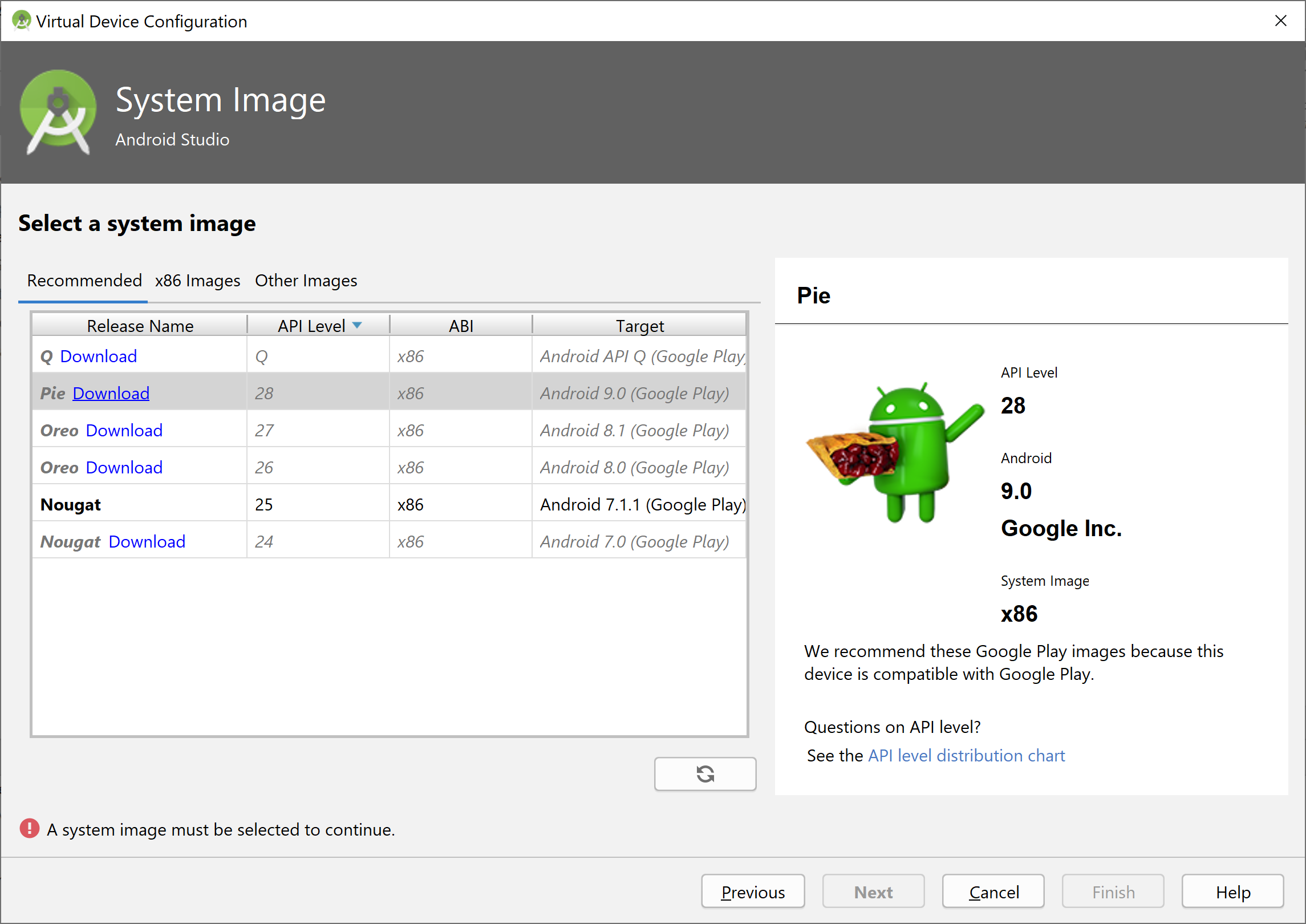Click the Pie release name text in table

53,394
